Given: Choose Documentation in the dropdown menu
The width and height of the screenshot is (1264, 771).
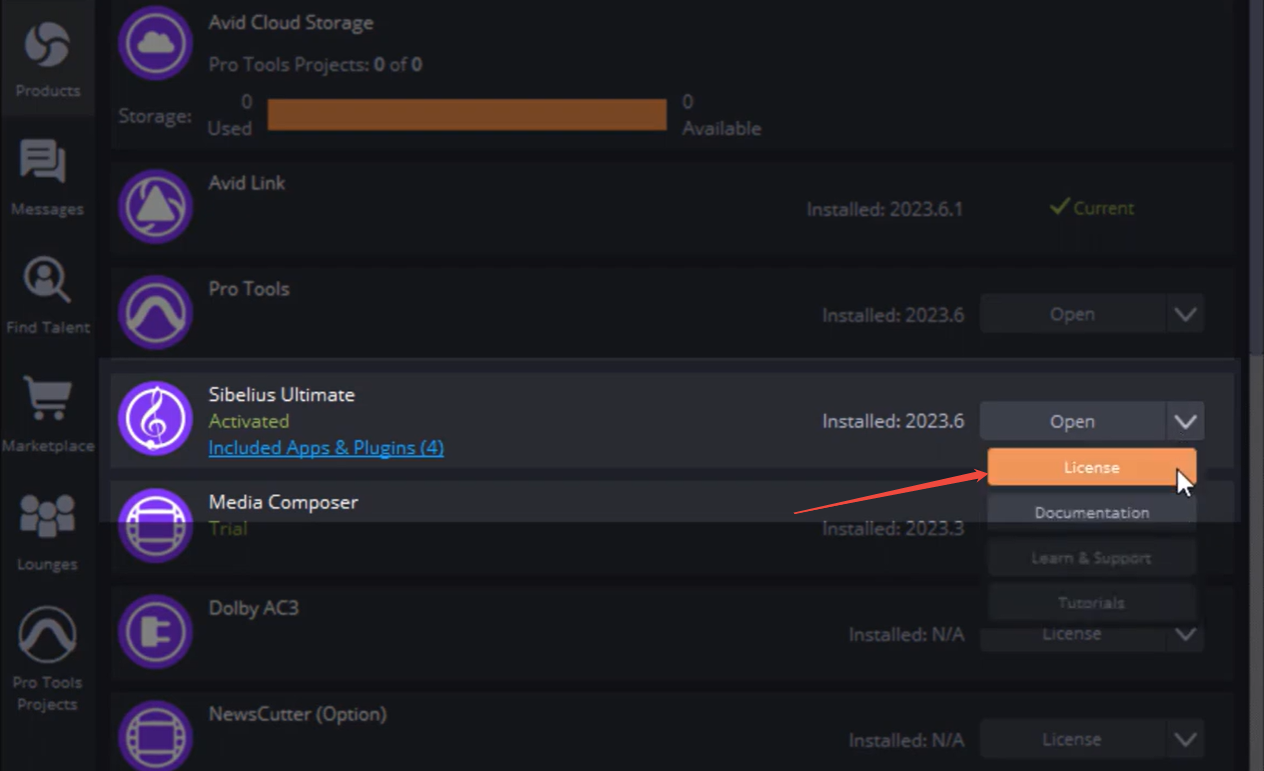Looking at the screenshot, I should coord(1091,513).
